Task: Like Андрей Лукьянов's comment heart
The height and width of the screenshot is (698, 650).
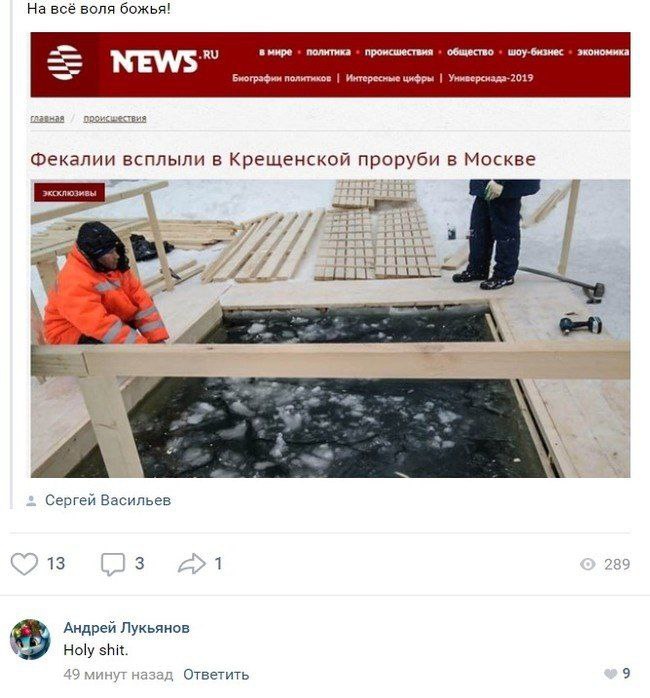Action: (x=610, y=674)
